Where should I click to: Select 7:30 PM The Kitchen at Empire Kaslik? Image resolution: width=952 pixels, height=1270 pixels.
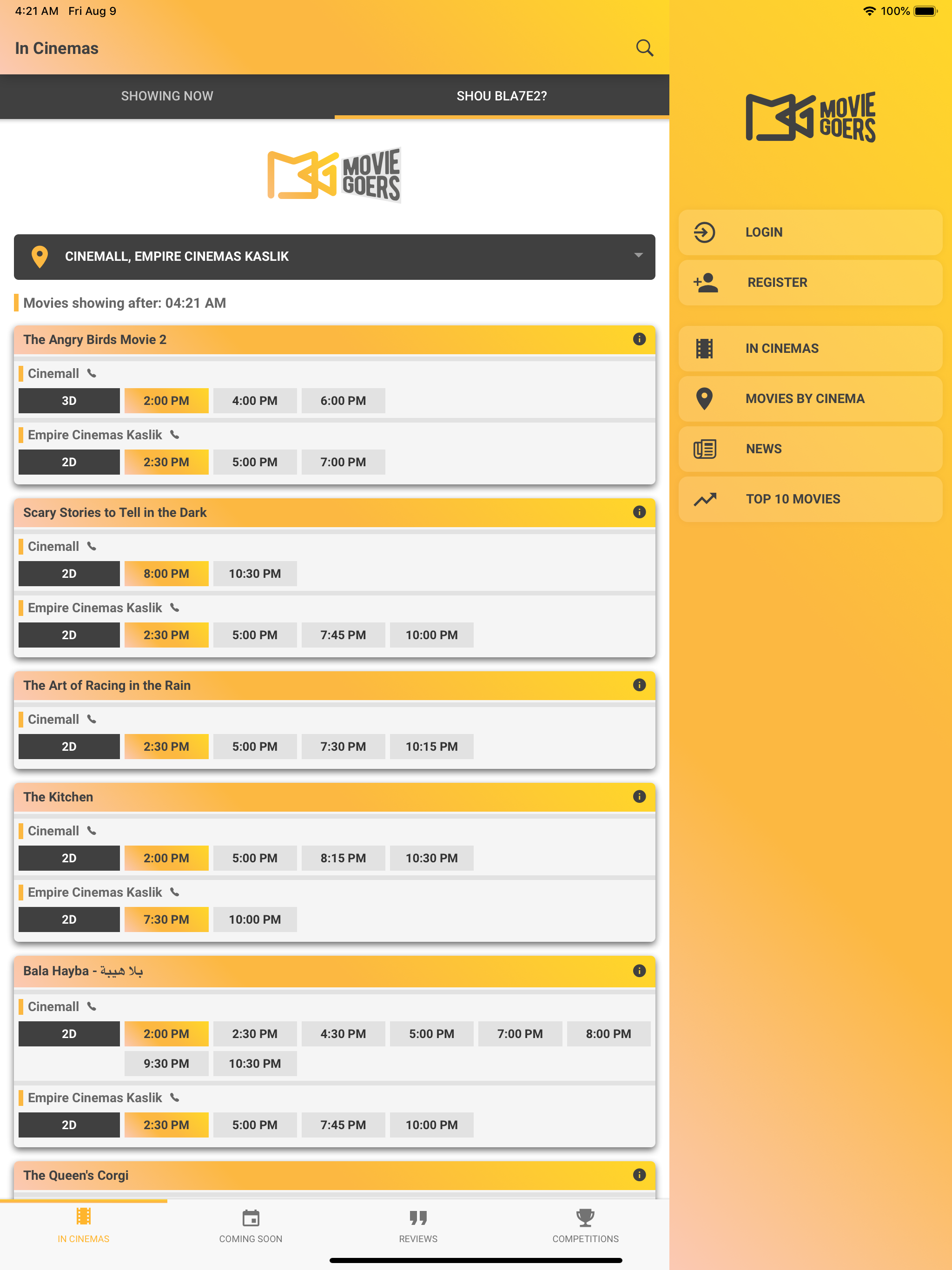coord(166,919)
